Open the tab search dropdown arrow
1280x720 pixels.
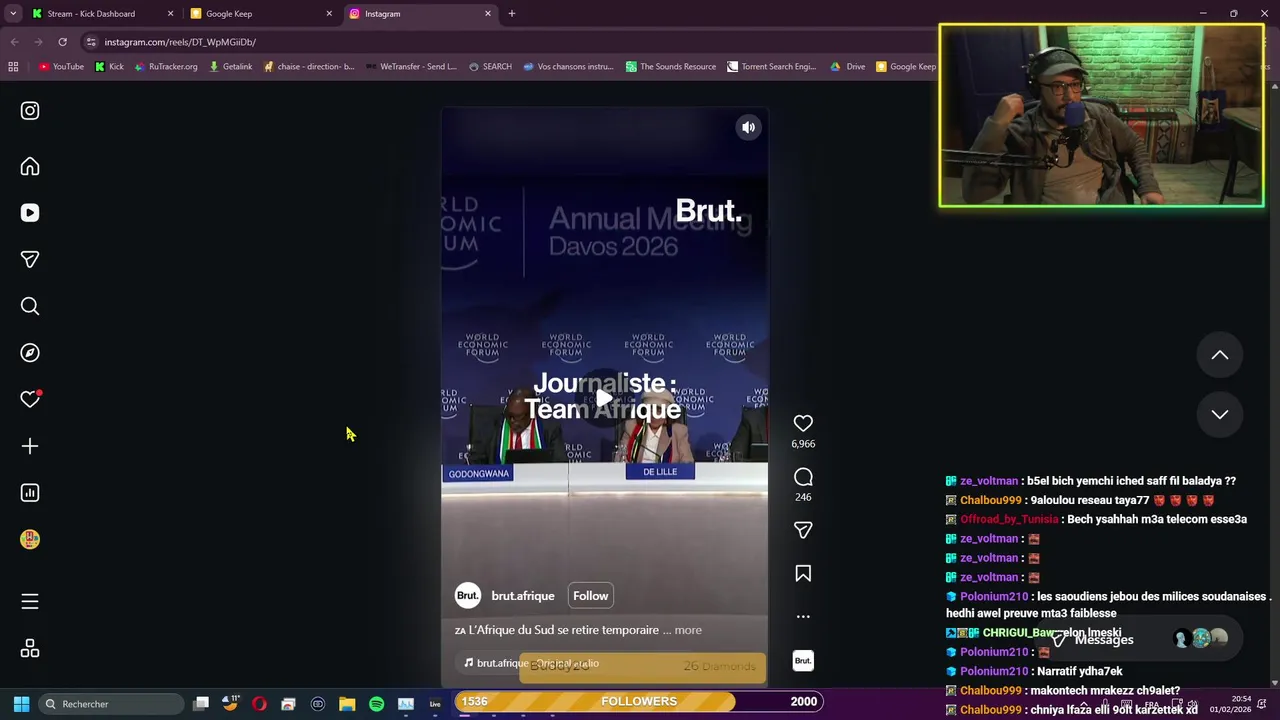point(13,14)
